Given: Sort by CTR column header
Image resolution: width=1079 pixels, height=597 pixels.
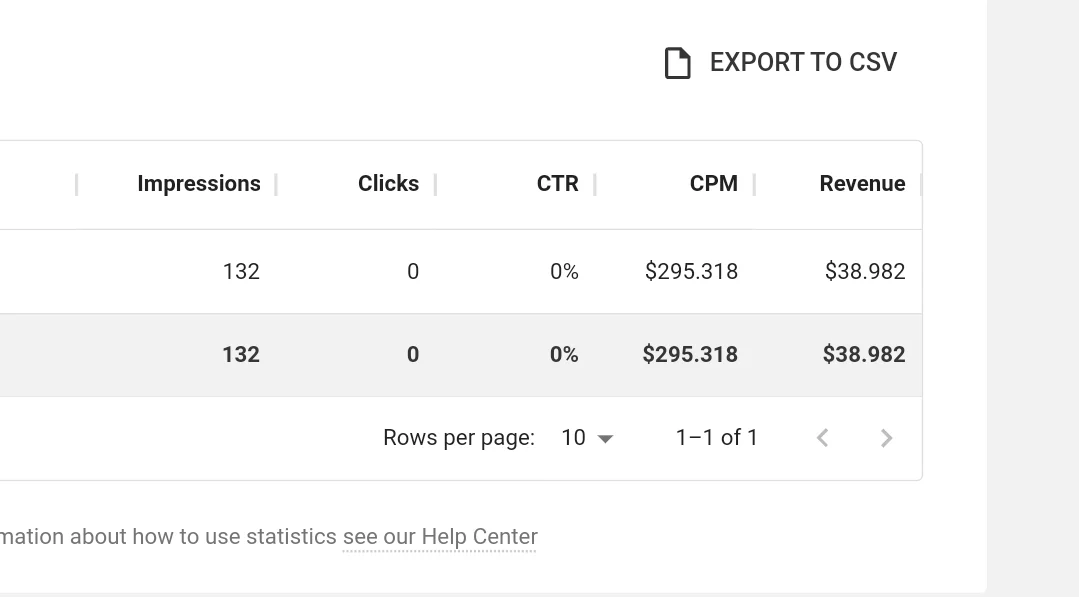Looking at the screenshot, I should (557, 184).
